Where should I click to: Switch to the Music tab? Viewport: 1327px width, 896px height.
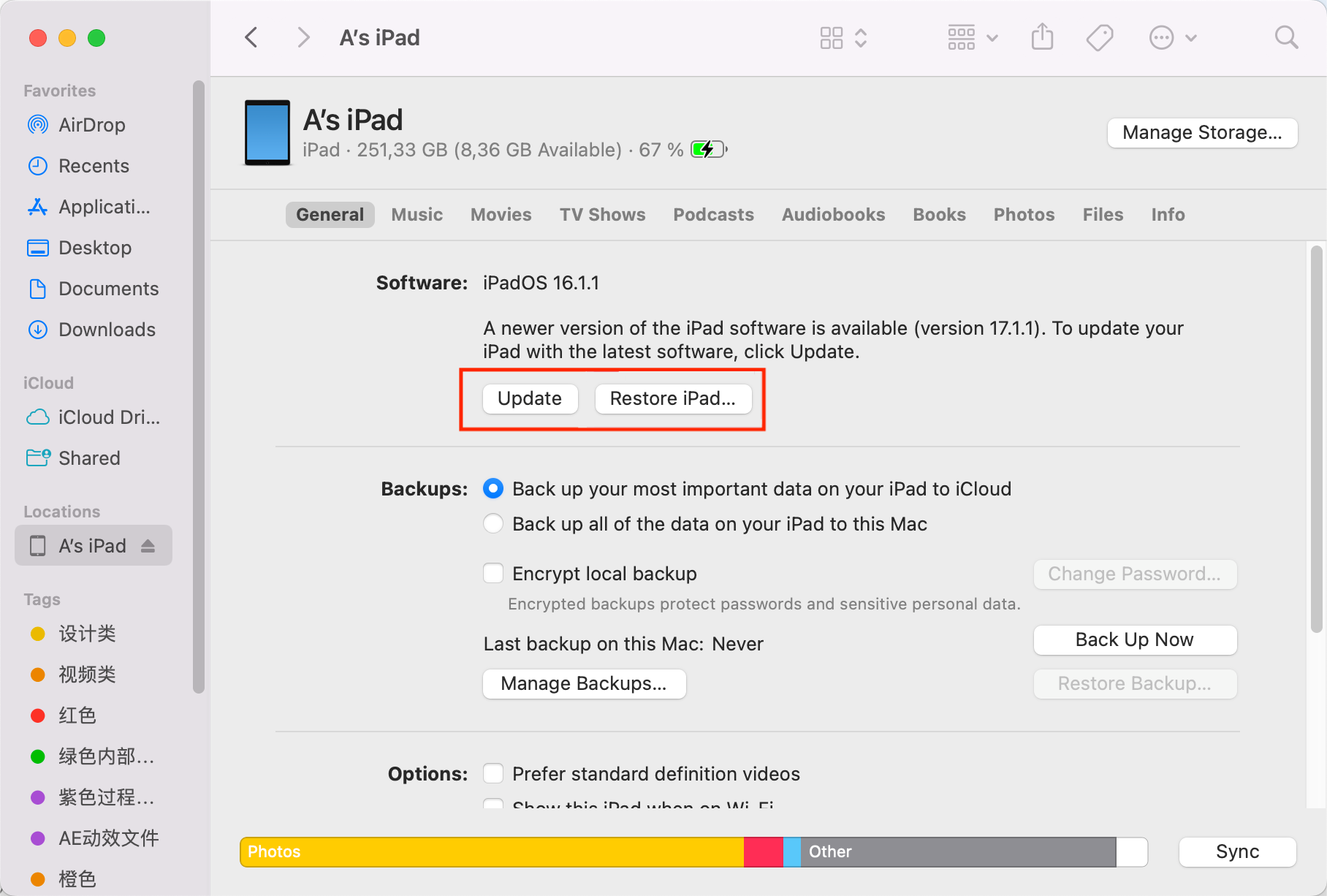(417, 215)
